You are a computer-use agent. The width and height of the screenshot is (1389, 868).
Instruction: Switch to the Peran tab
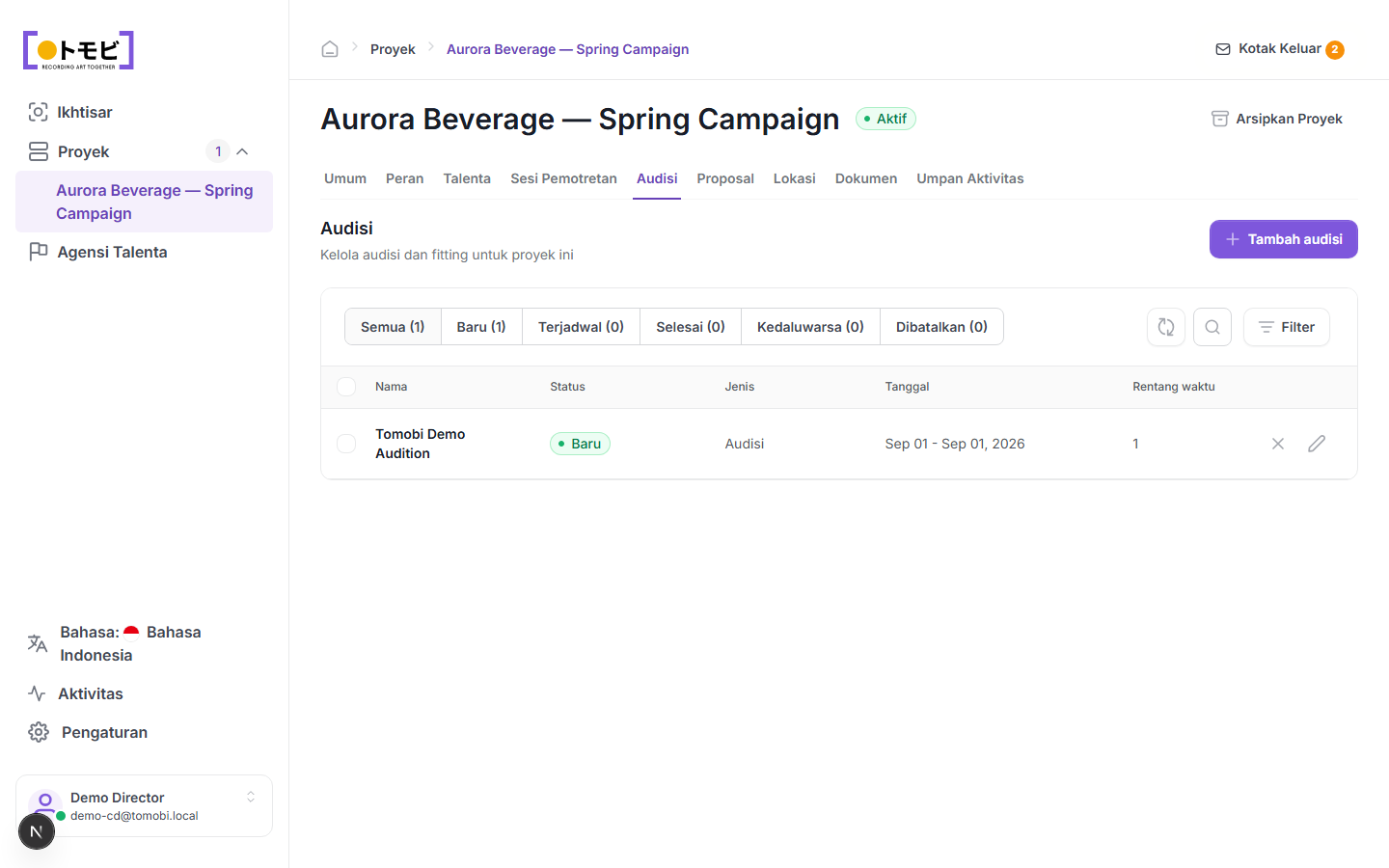[x=405, y=178]
